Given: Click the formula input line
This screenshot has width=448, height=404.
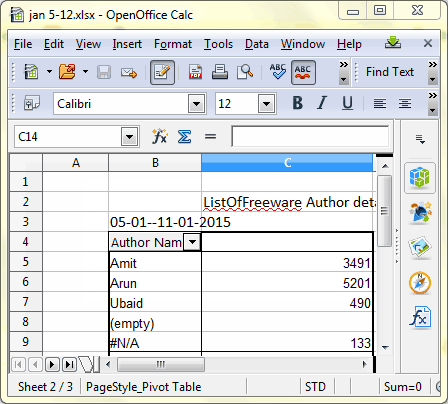Looking at the screenshot, I should 310,136.
